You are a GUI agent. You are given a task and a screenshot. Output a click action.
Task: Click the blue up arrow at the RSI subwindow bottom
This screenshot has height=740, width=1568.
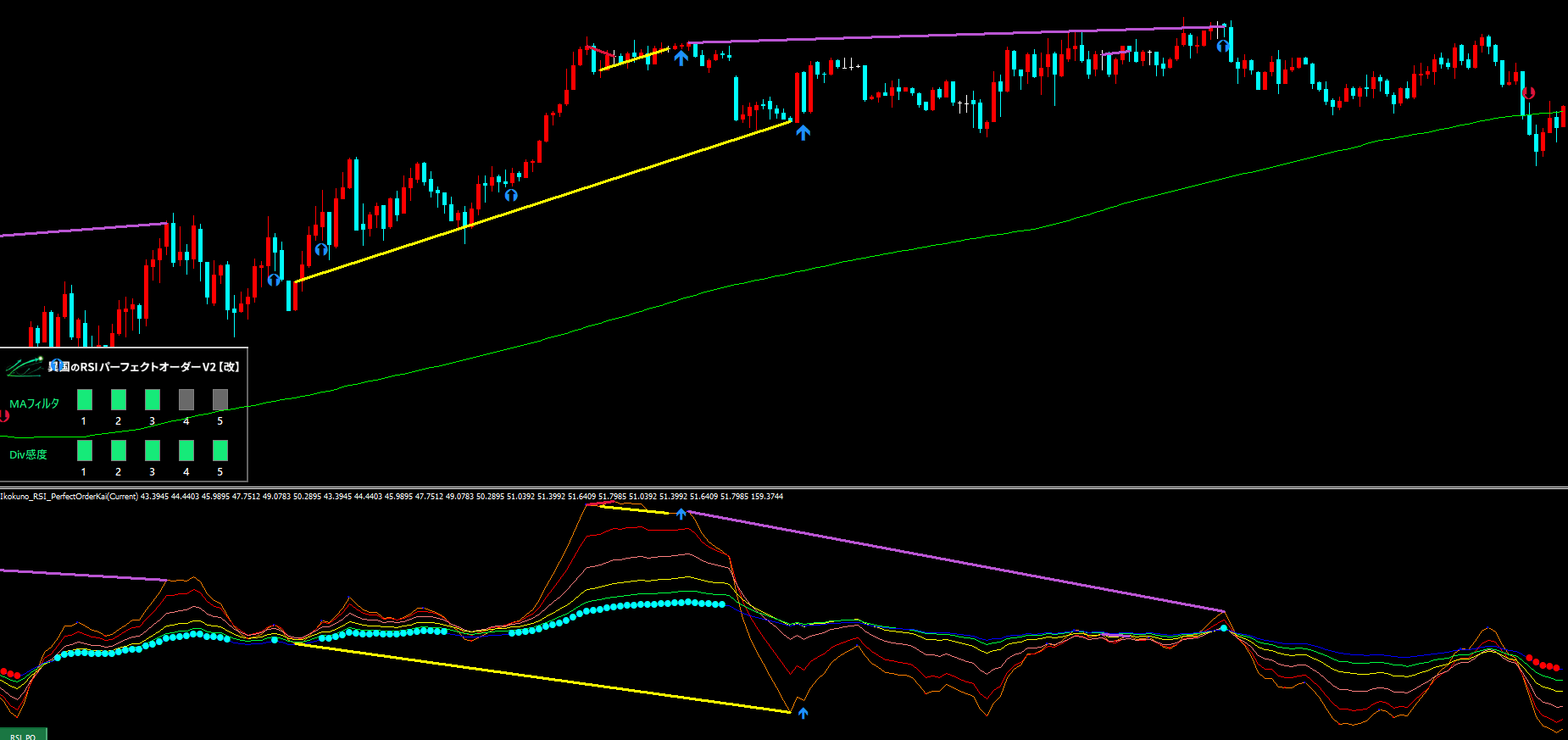(x=803, y=713)
